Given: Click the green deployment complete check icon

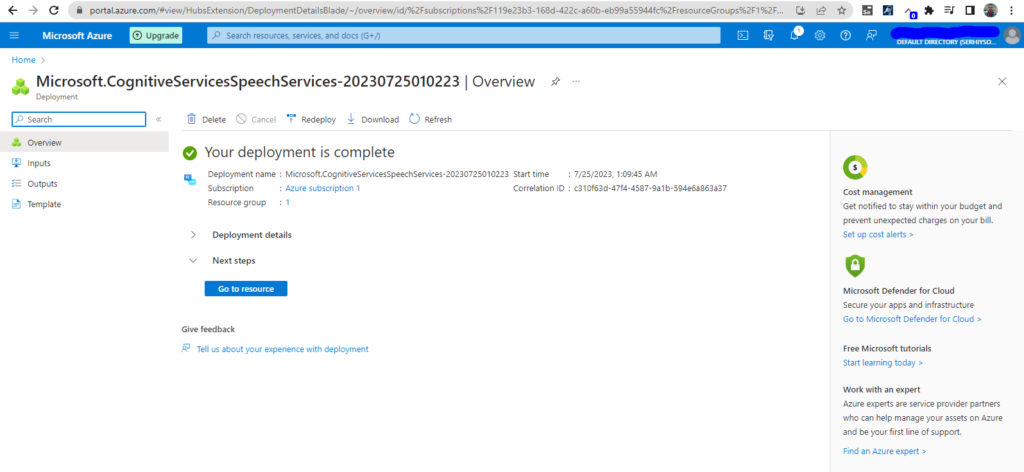Looking at the screenshot, I should (x=190, y=153).
